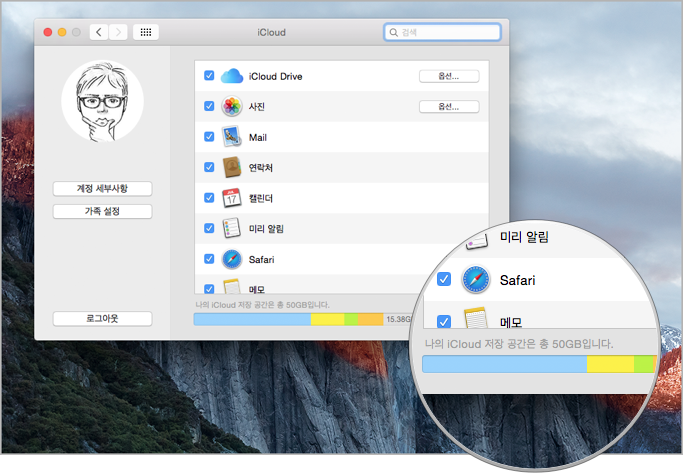Open 옵션 for 사진
The height and width of the screenshot is (473, 683).
click(x=449, y=107)
